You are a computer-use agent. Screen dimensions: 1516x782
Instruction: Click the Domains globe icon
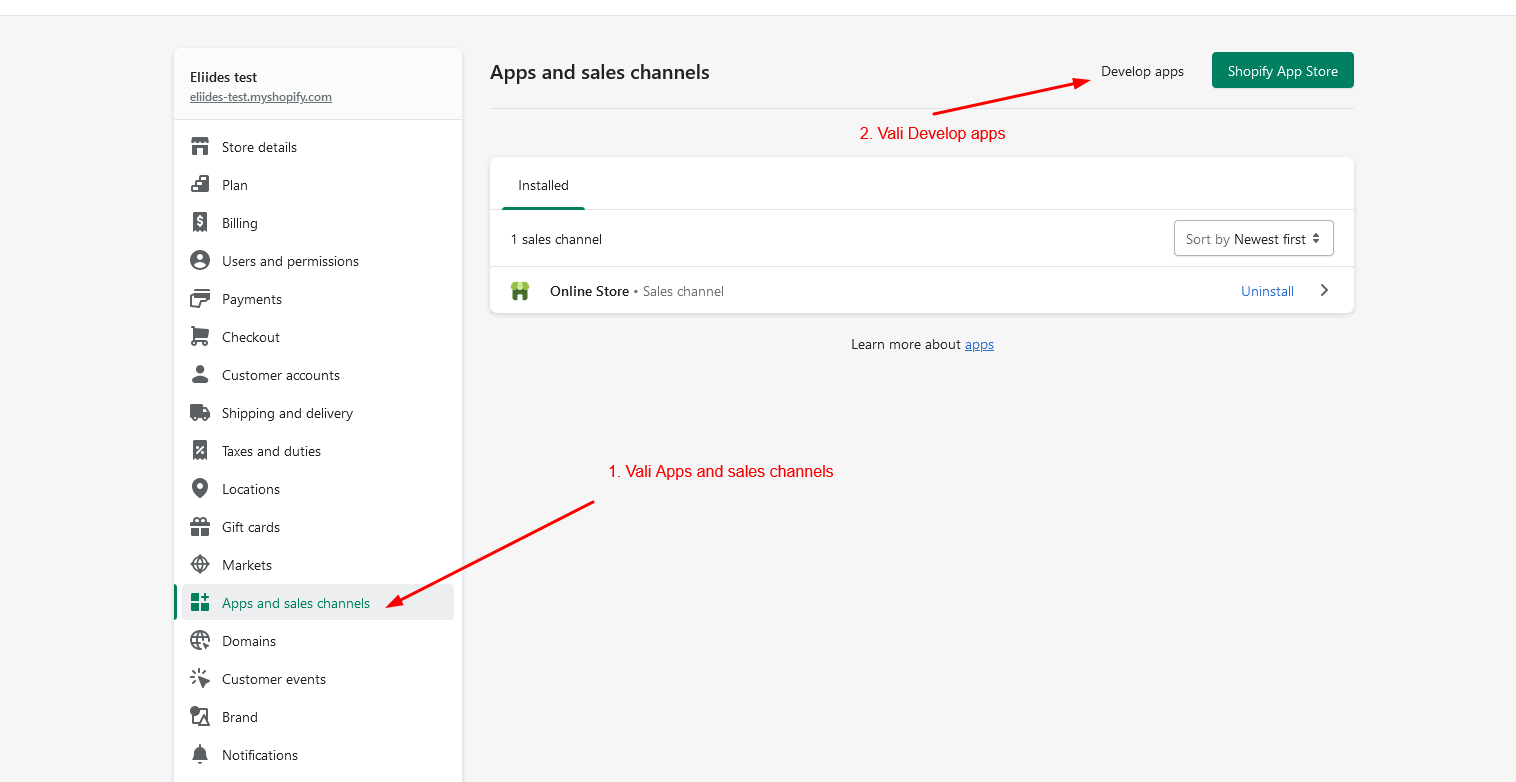coord(200,641)
